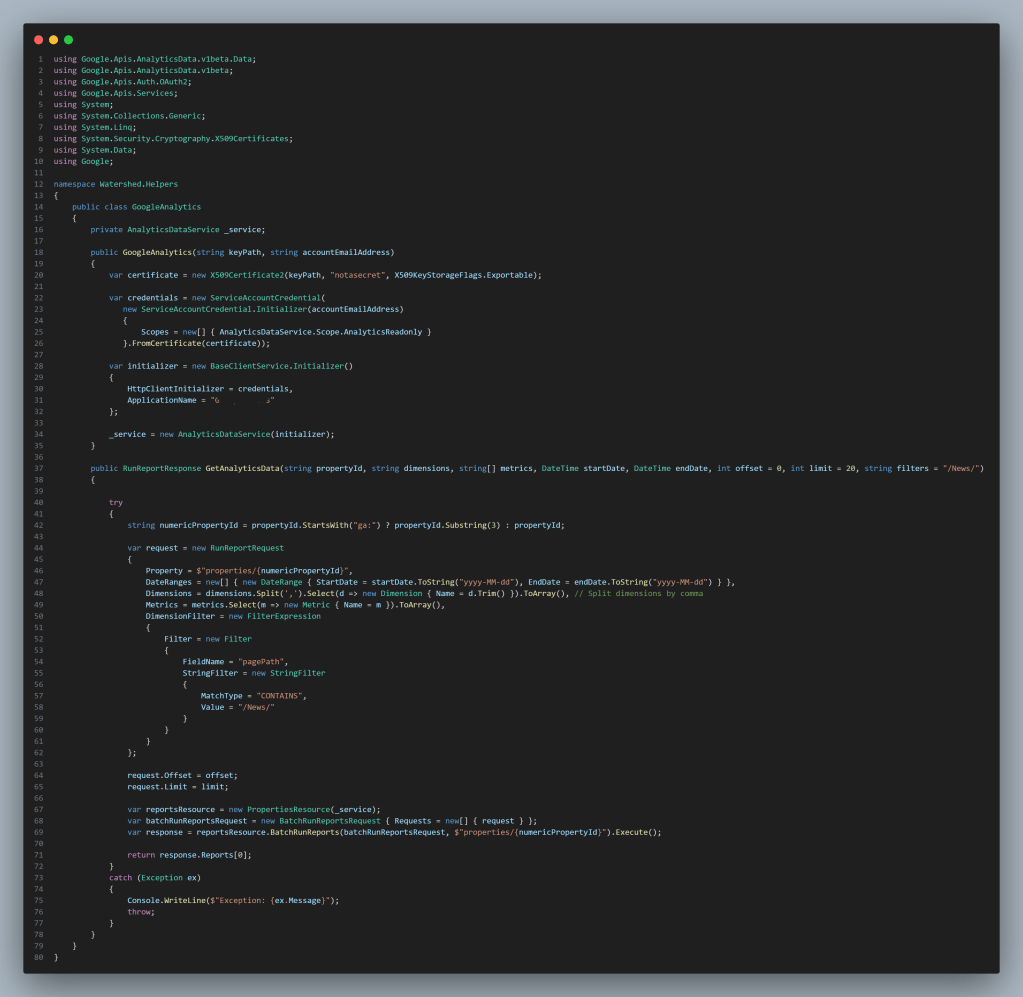Viewport: 1023px width, 997px height.
Task: Place cursor on GetAnalyticsData method name
Action: (x=242, y=468)
